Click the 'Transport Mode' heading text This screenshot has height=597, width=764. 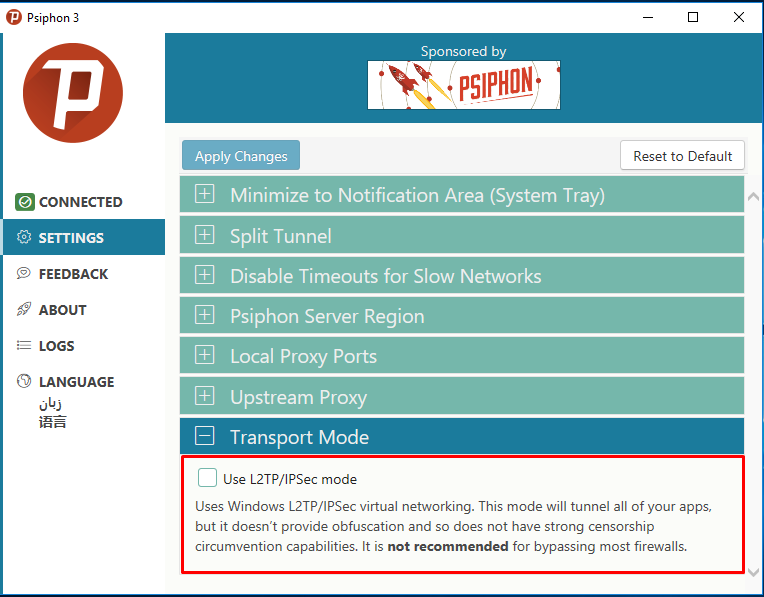point(299,437)
